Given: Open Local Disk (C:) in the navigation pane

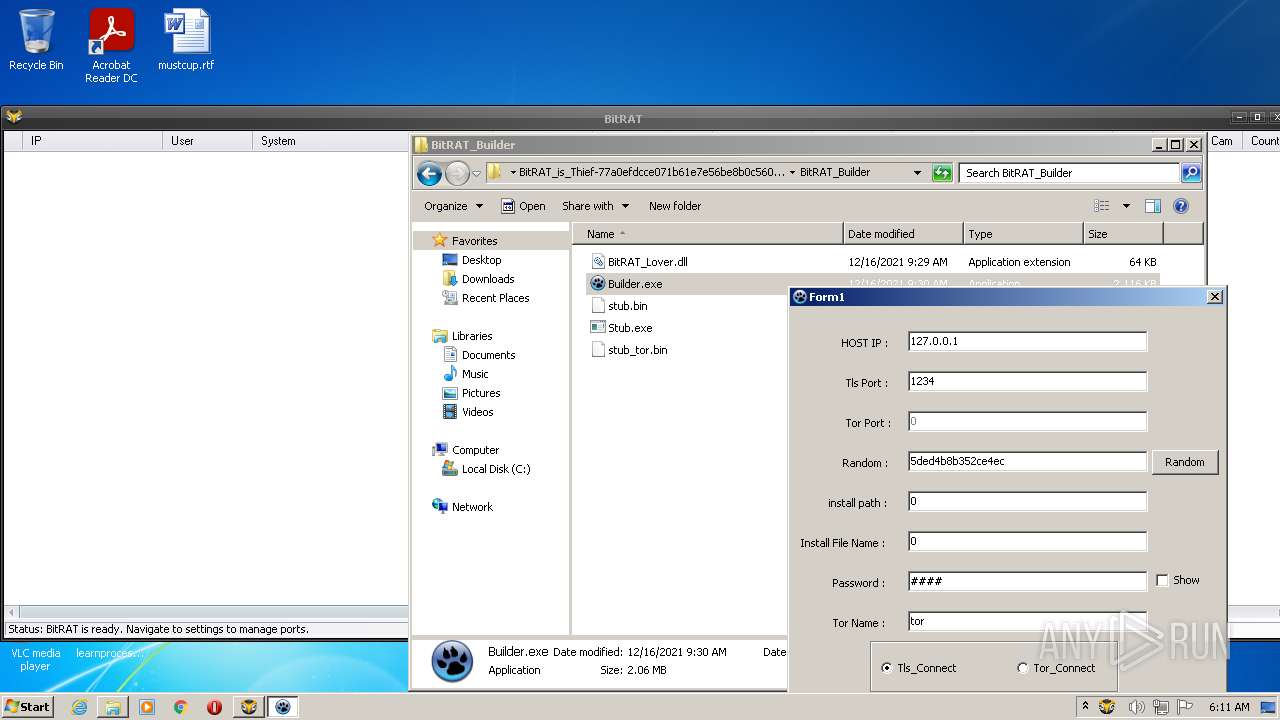Looking at the screenshot, I should 496,469.
